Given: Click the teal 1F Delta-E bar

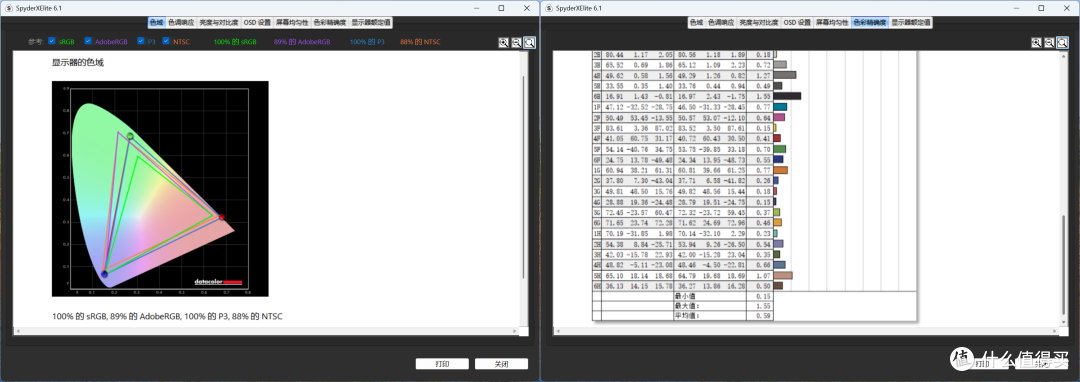Looking at the screenshot, I should coord(780,107).
